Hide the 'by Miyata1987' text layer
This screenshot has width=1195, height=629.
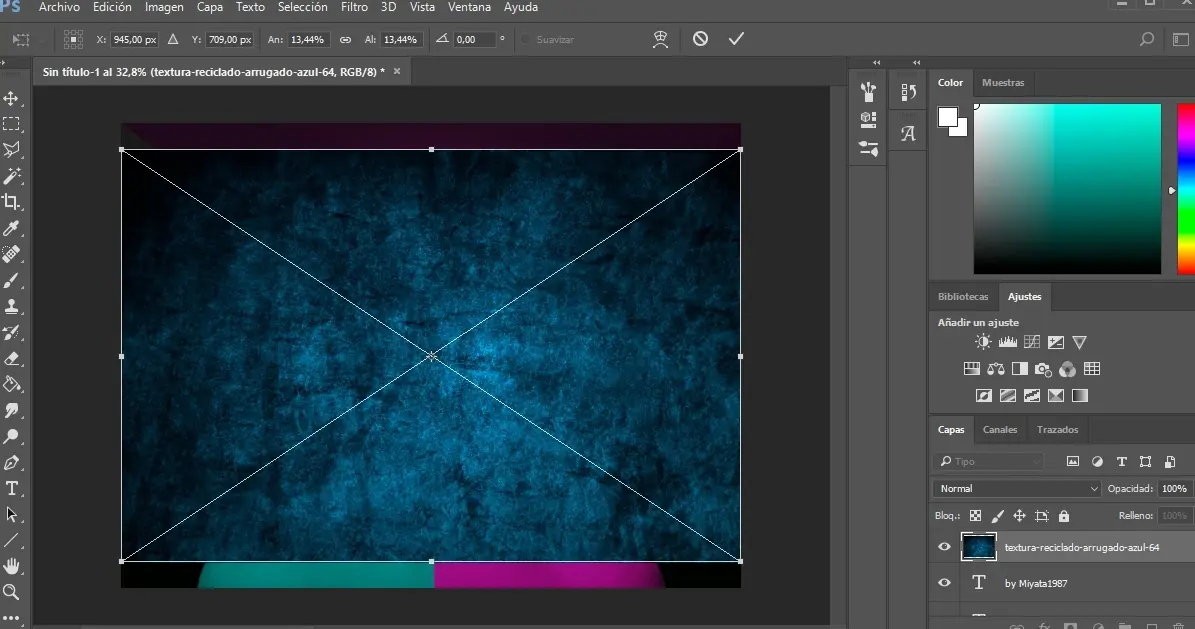(x=944, y=583)
